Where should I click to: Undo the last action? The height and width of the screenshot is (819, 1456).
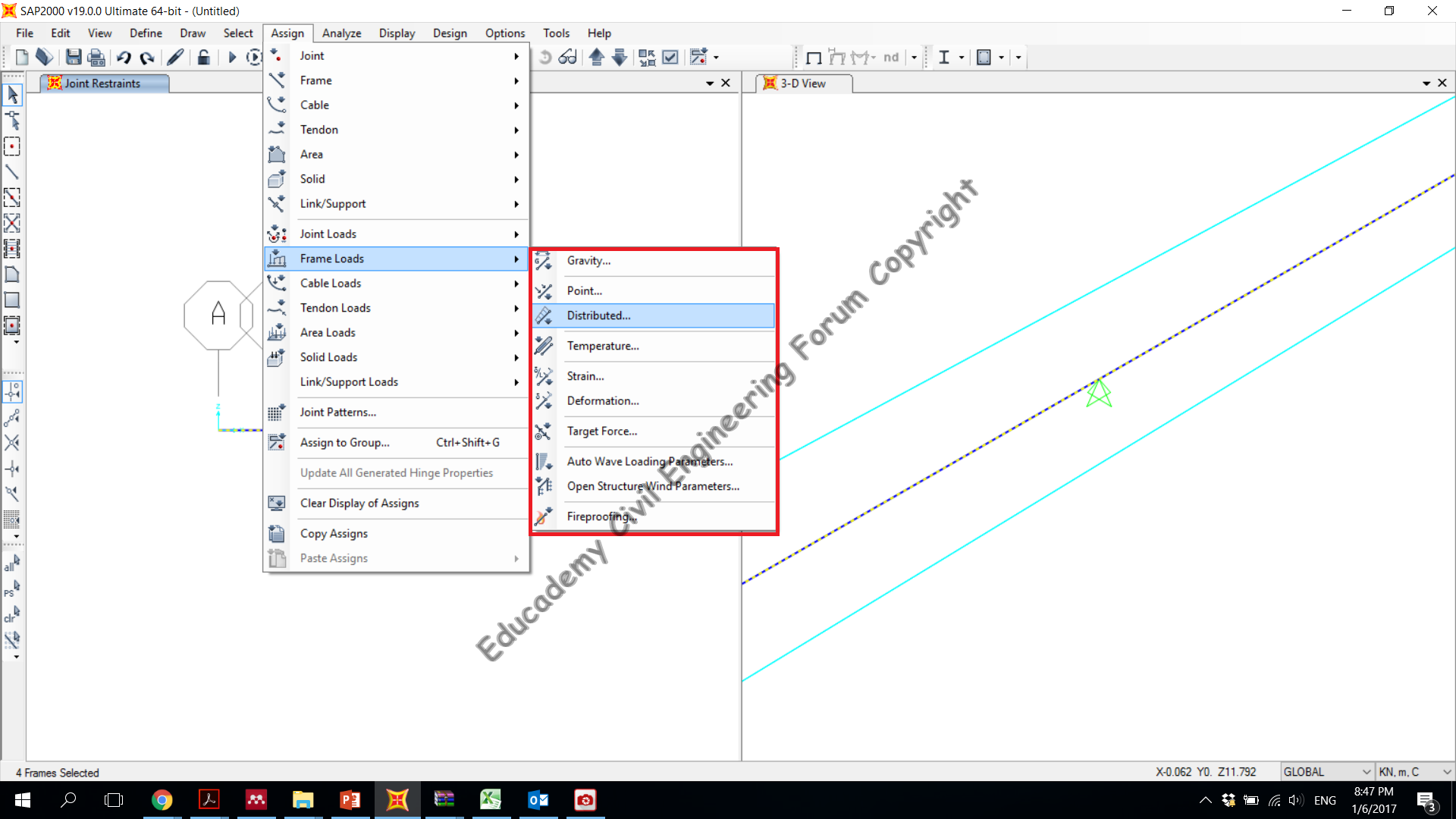pyautogui.click(x=124, y=57)
